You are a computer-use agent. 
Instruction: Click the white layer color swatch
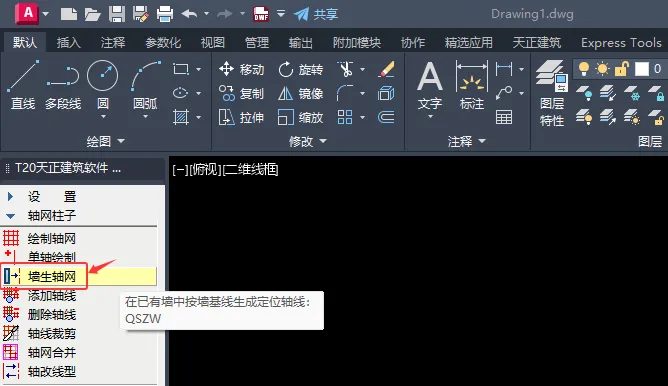click(x=642, y=69)
